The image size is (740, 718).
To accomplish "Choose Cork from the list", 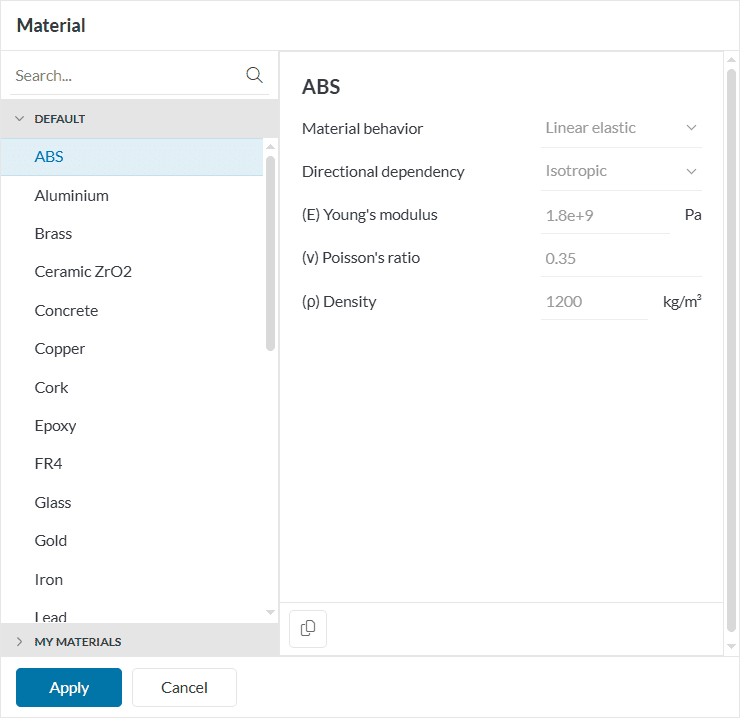I will [51, 387].
